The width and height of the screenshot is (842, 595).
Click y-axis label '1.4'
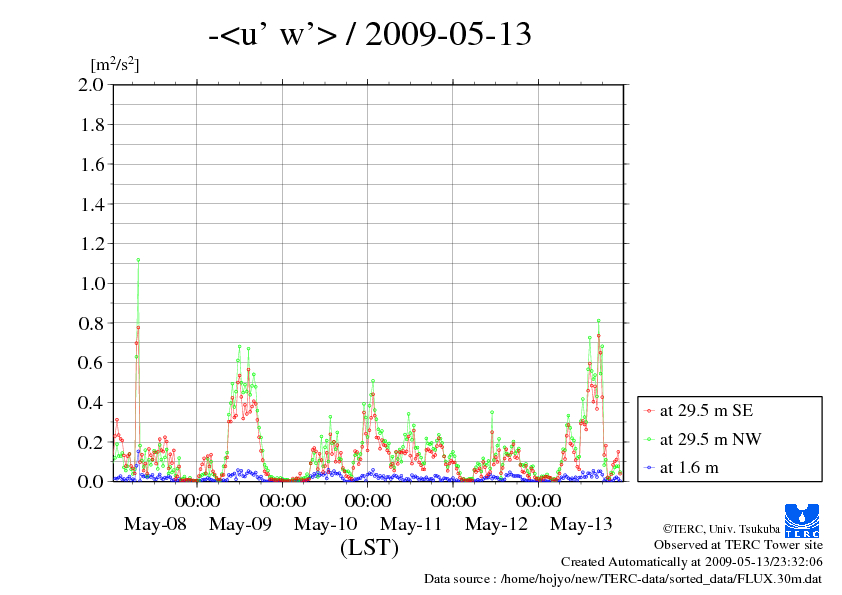91,204
